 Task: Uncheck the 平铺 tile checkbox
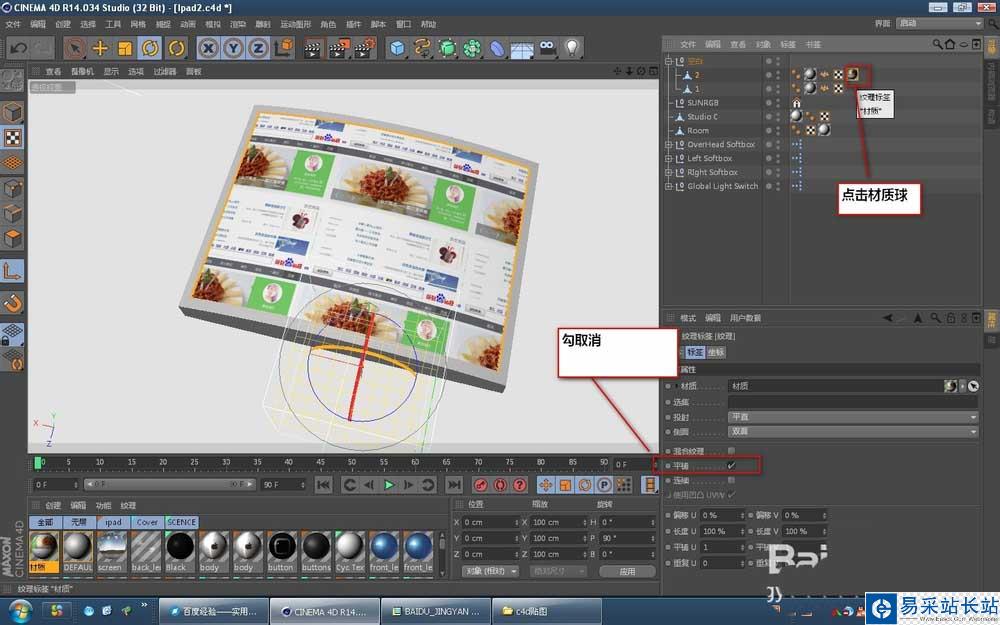click(x=732, y=466)
